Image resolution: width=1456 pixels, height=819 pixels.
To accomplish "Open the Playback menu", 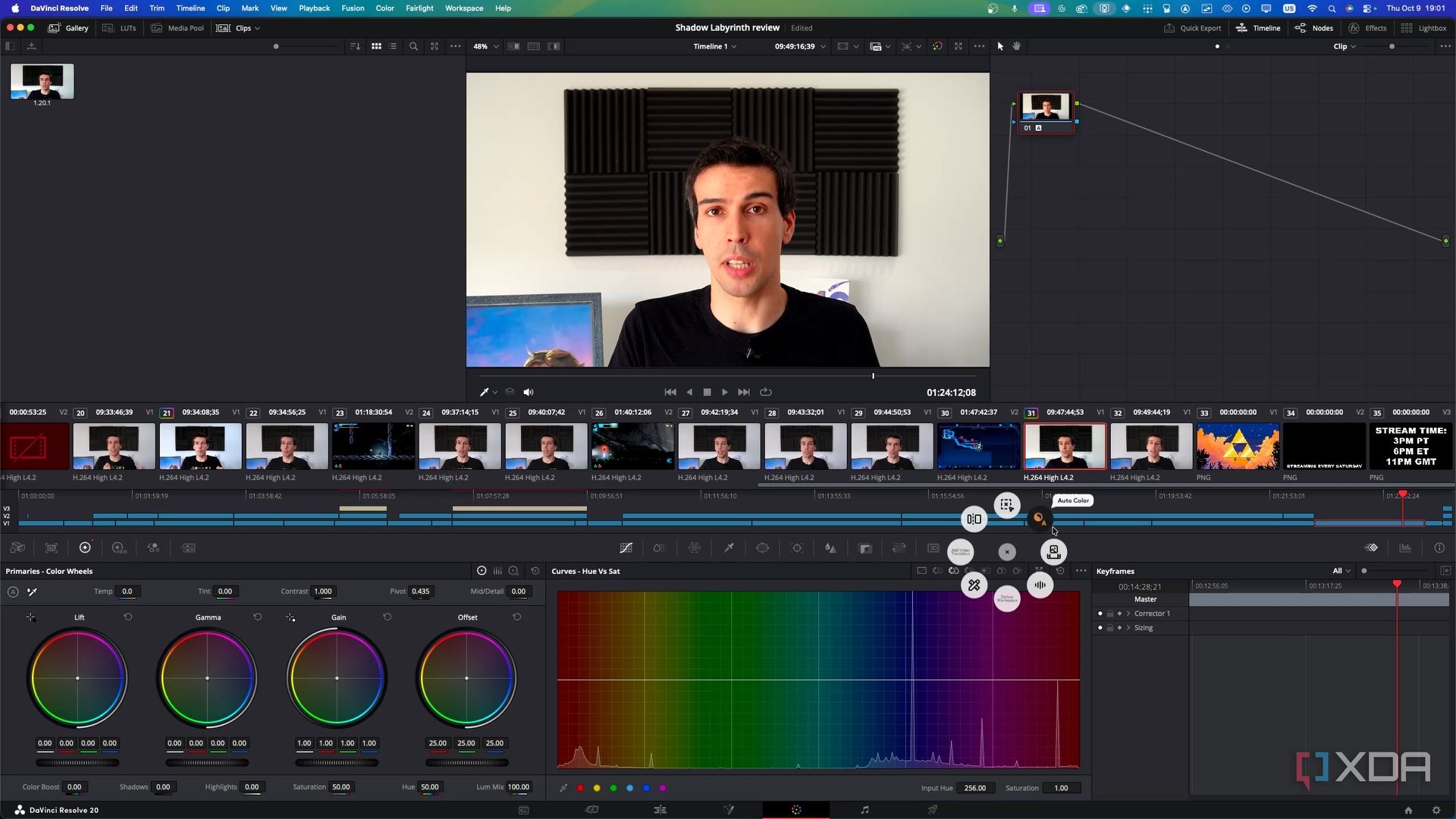I will (314, 8).
